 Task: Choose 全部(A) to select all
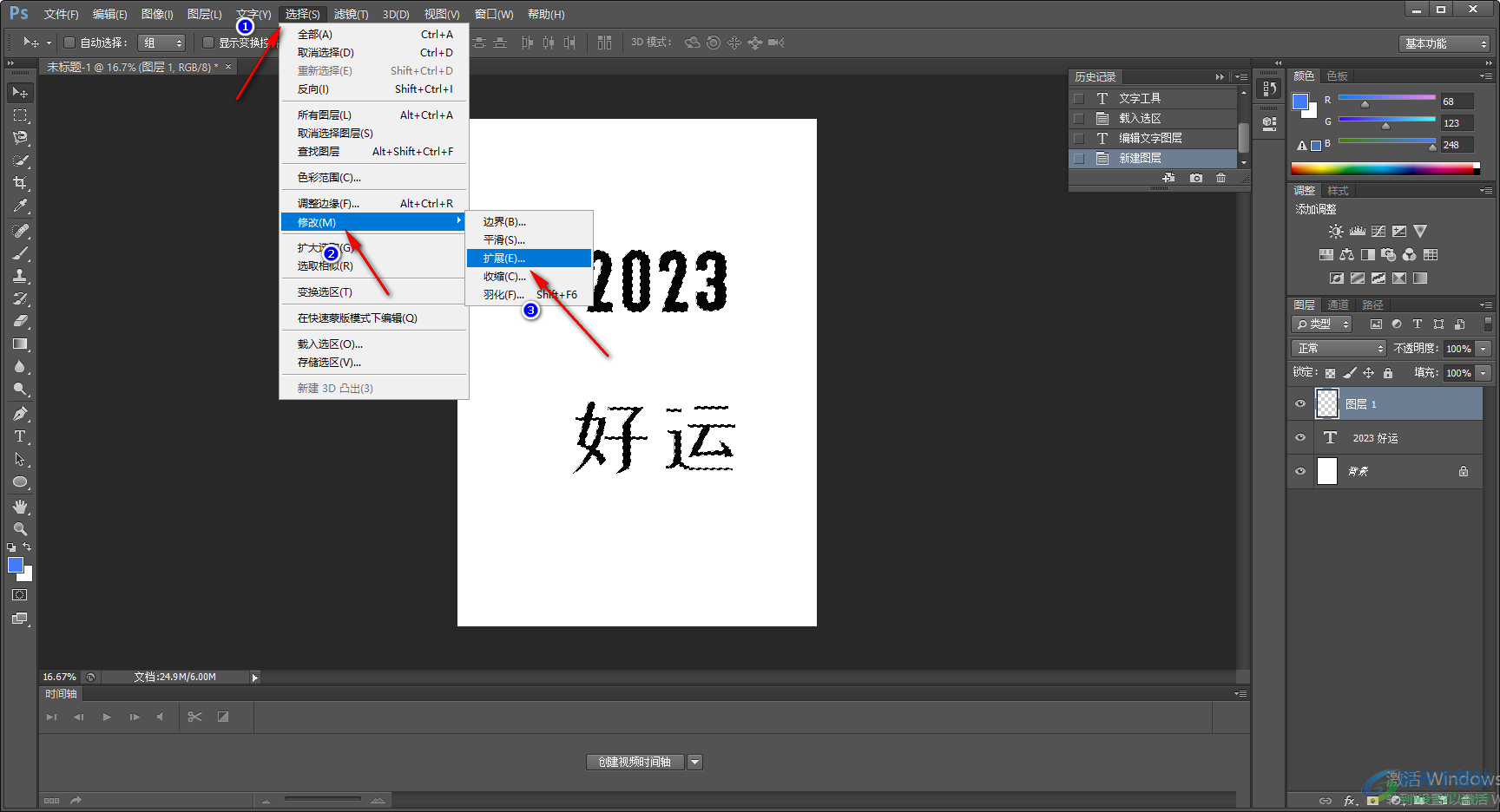click(374, 35)
